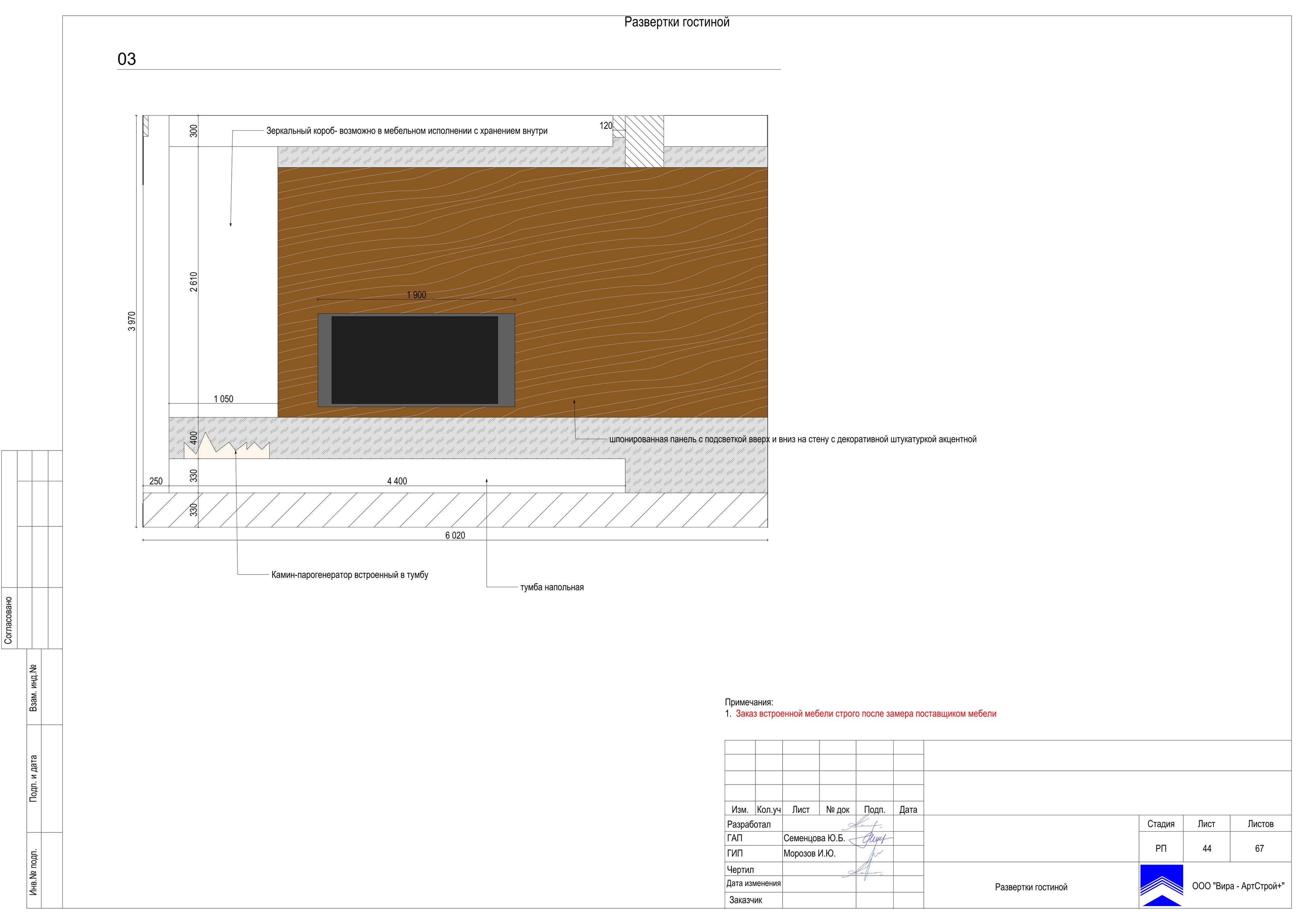Click the vertical "Взам. инд.№" label
This screenshot has width=1307, height=924.
tap(33, 687)
